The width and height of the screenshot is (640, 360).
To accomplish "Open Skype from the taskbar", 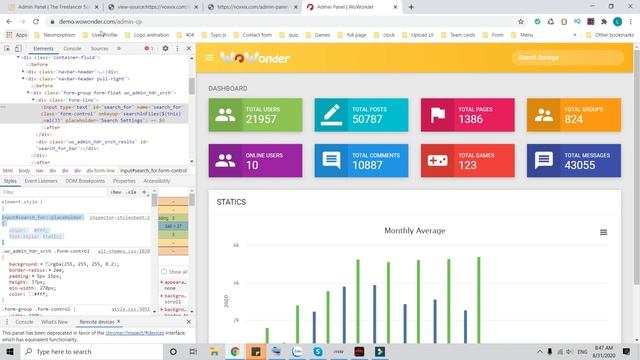I will click(318, 351).
